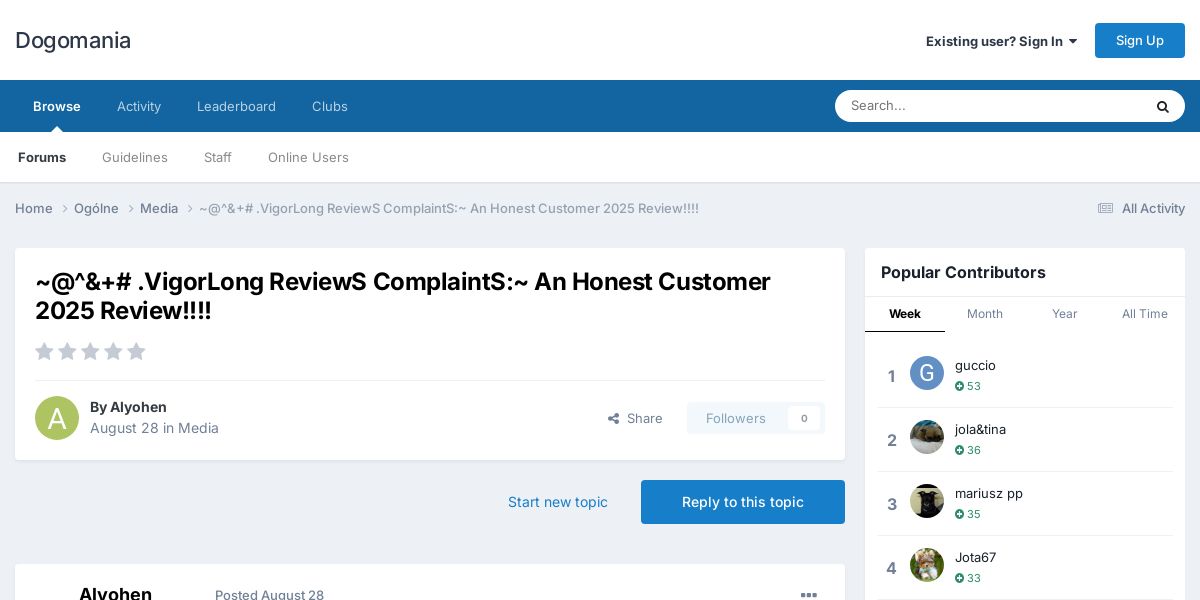The image size is (1200, 600).
Task: Go to Forums submenu item
Action: pos(42,157)
